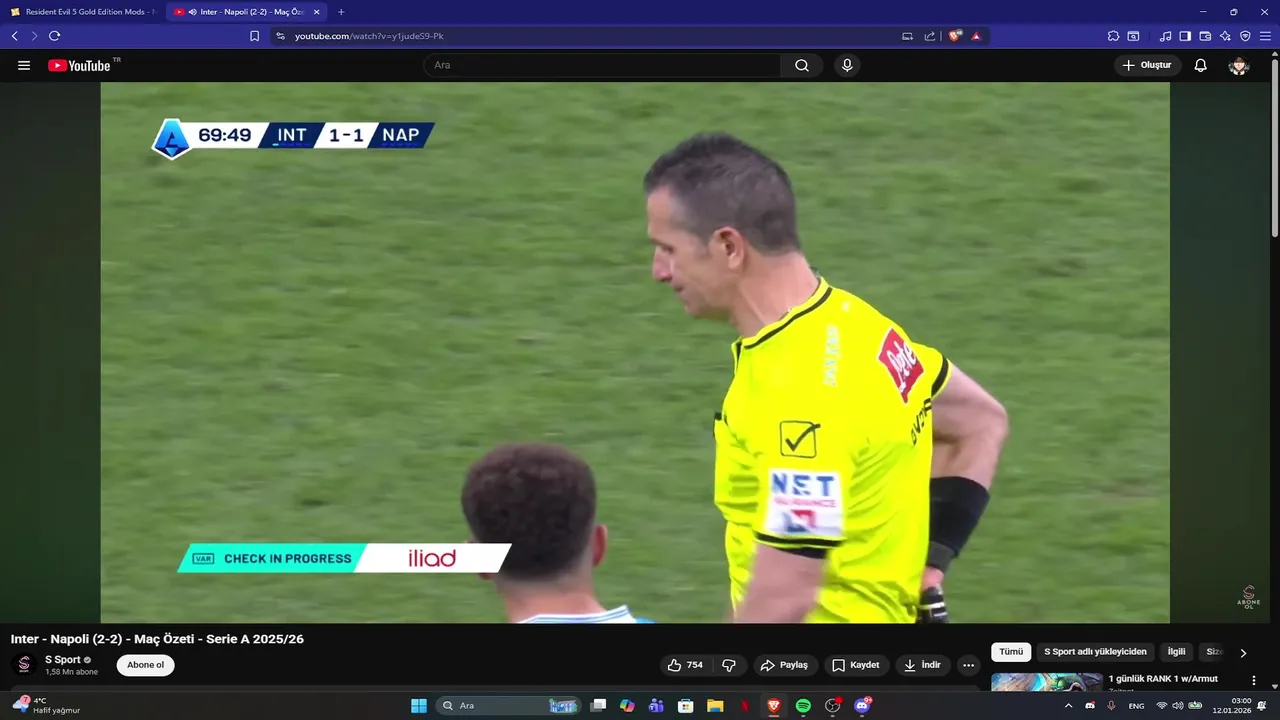
Task: Open the ENG input language indicator
Action: click(x=1137, y=706)
